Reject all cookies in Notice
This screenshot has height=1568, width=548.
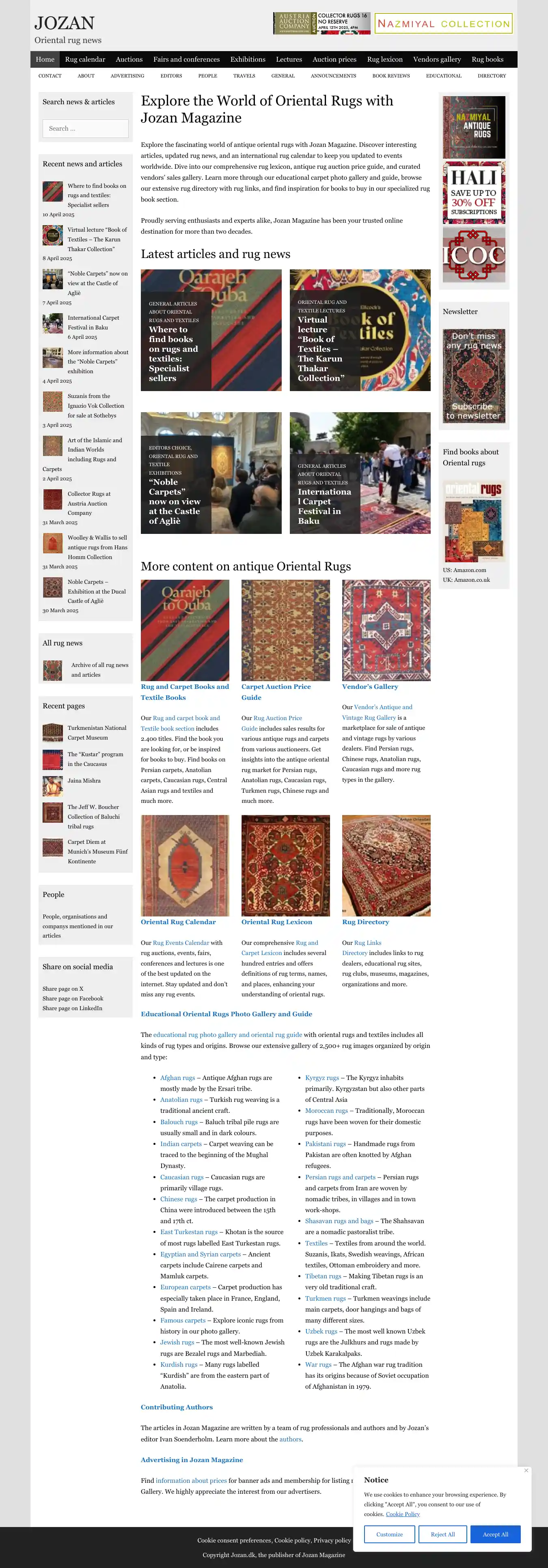[442, 1534]
